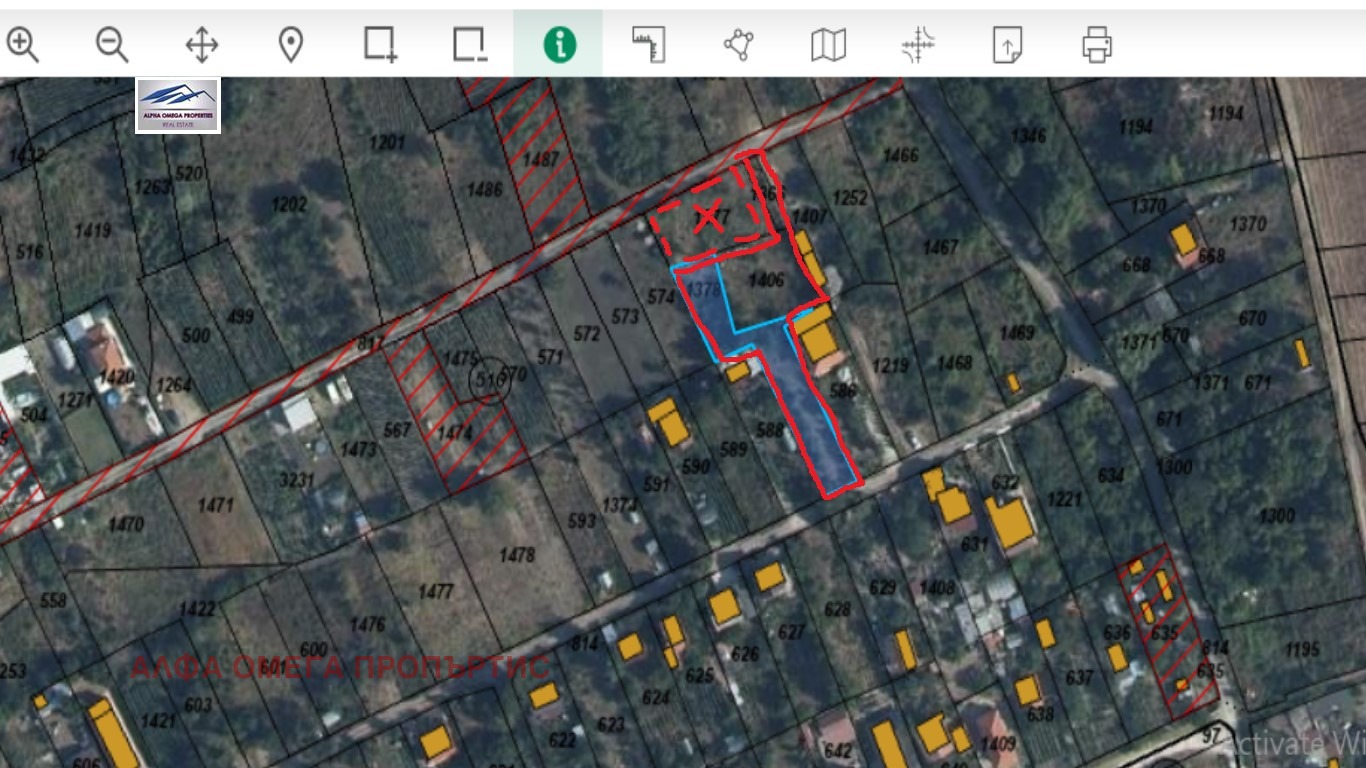Choose the location pin marker tool

coord(291,45)
